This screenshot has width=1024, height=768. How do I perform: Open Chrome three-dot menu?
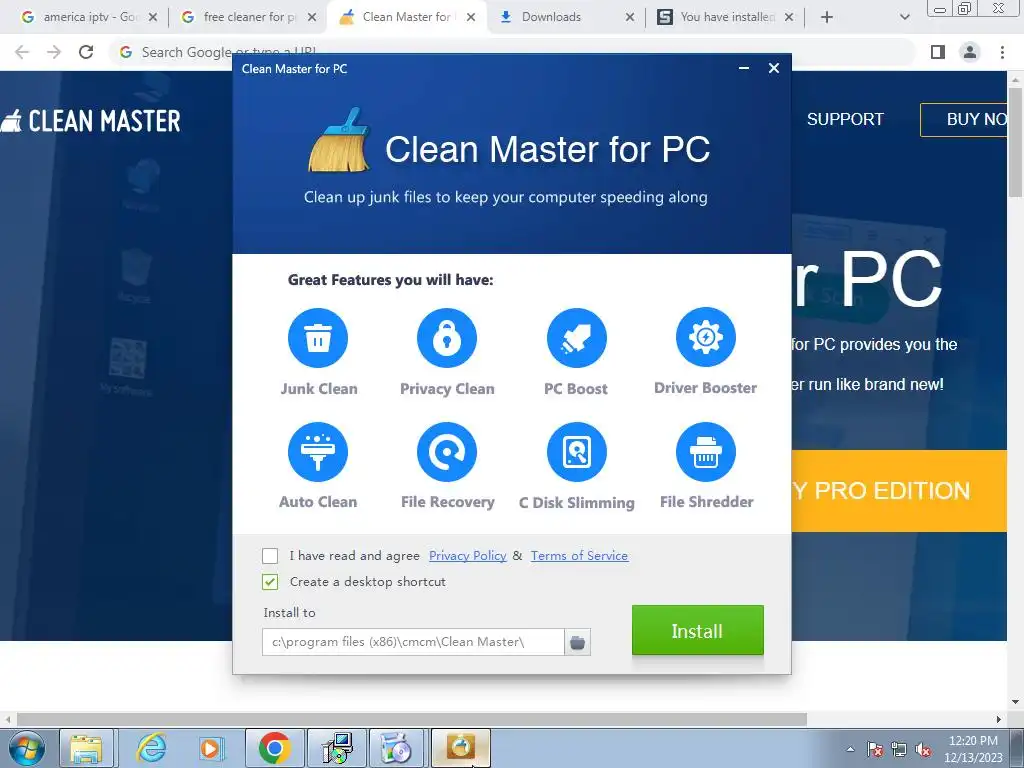coord(1002,52)
